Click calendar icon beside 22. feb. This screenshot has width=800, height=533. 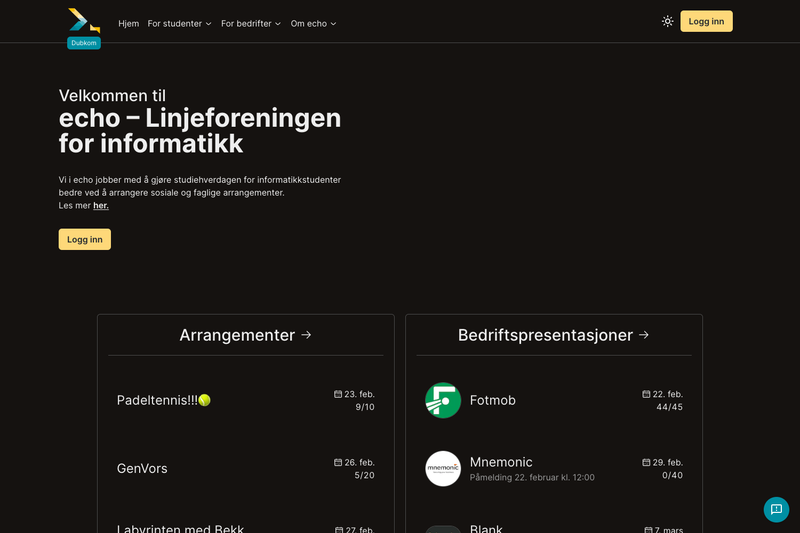pos(646,394)
